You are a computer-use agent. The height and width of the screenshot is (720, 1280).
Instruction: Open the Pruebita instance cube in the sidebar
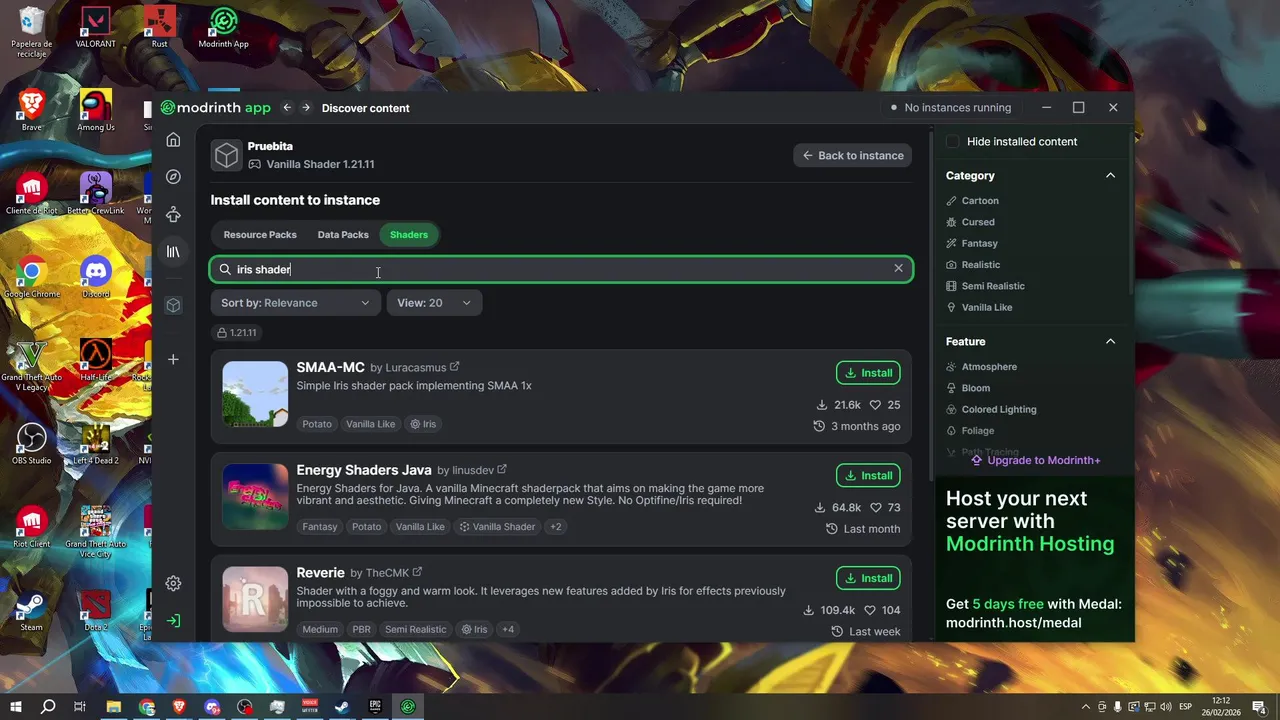173,305
